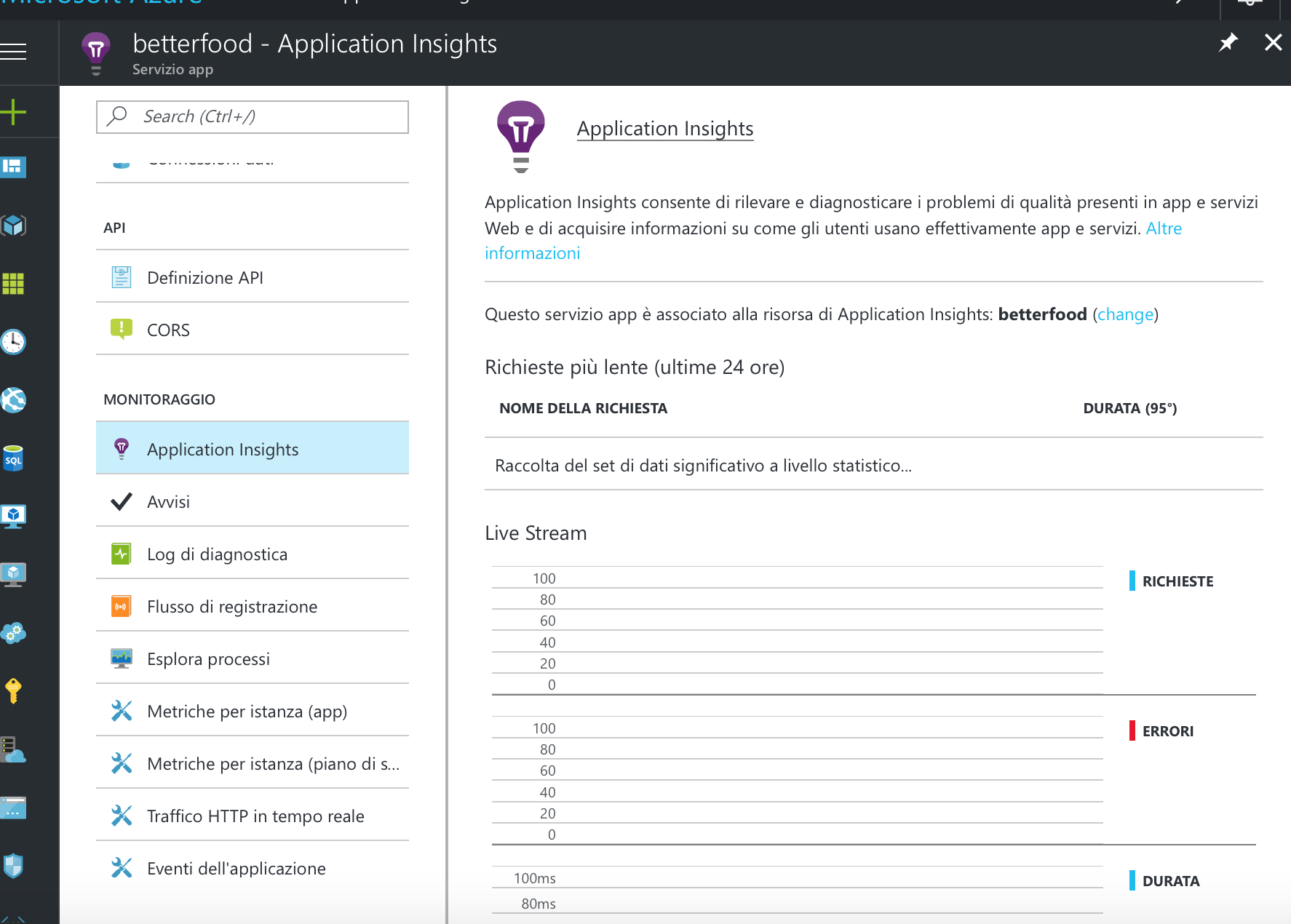Viewport: 1291px width, 924px height.
Task: Open the hamburger menu in the sidebar
Action: pyautogui.click(x=13, y=52)
